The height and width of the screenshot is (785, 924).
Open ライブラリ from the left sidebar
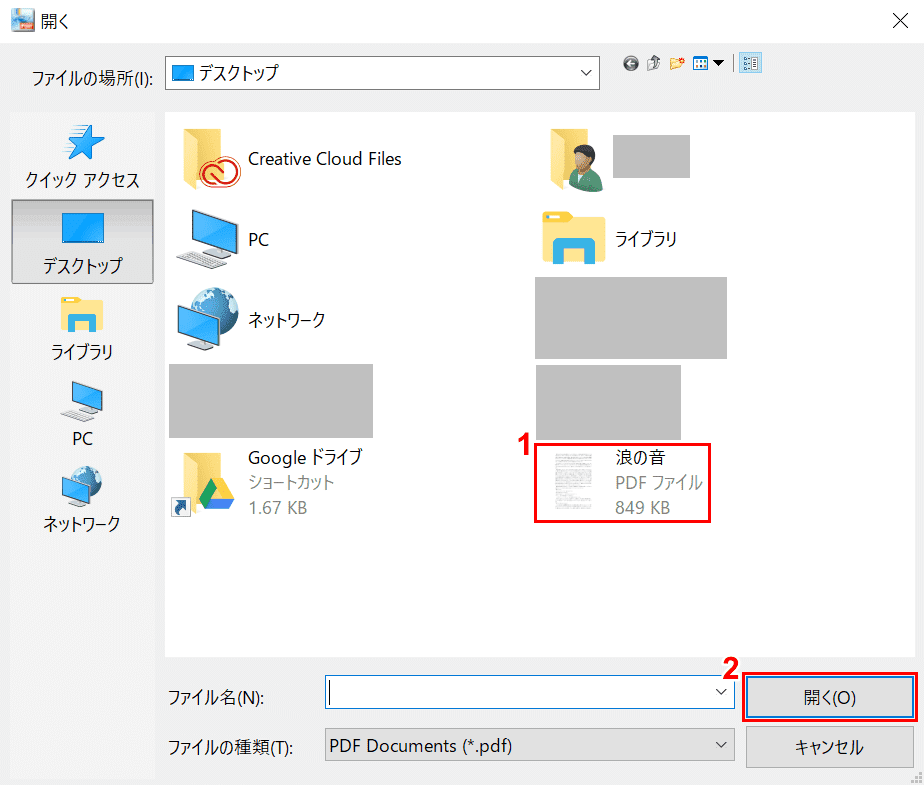pos(82,327)
